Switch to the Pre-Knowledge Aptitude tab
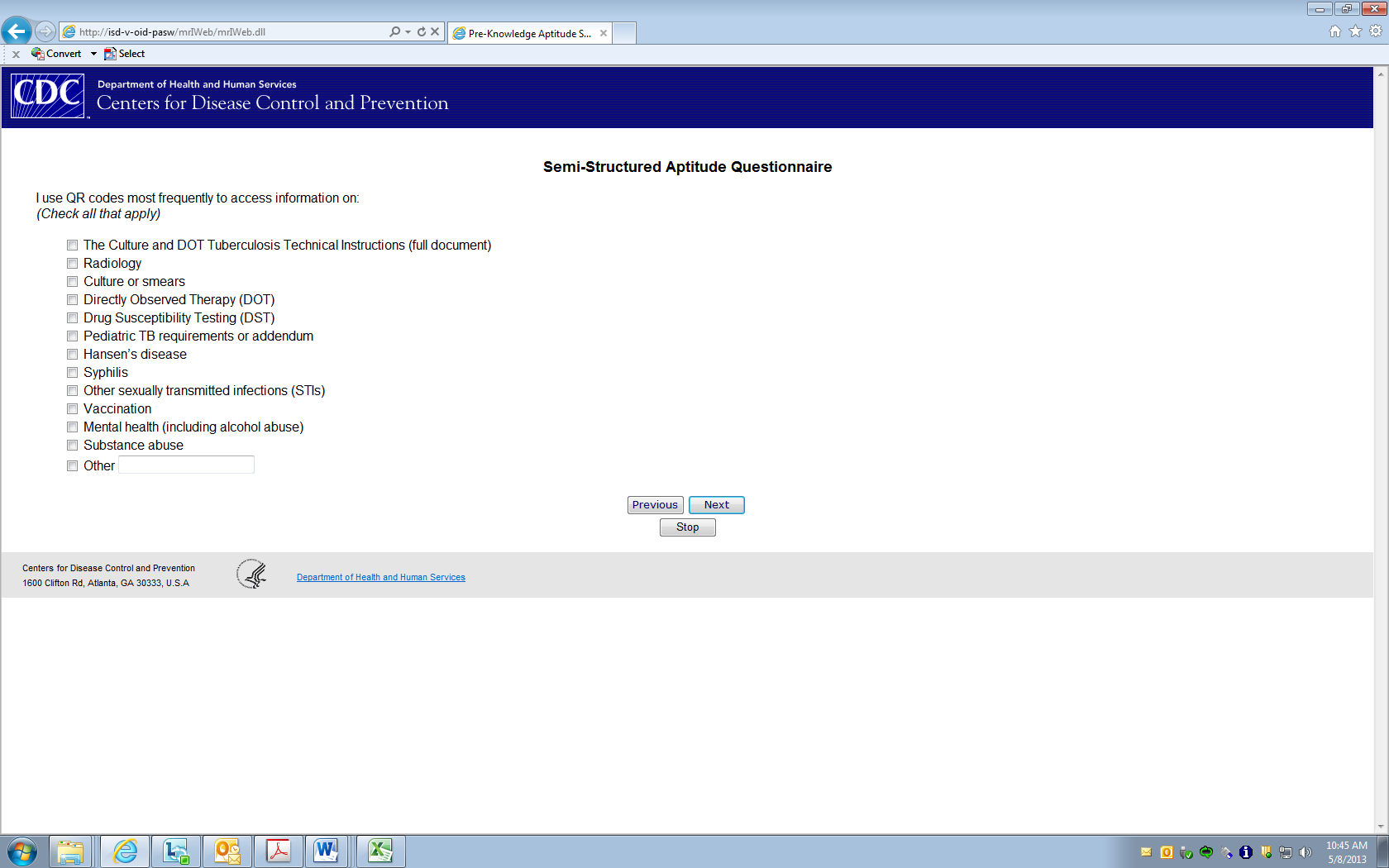This screenshot has height=868, width=1389. coord(529,33)
